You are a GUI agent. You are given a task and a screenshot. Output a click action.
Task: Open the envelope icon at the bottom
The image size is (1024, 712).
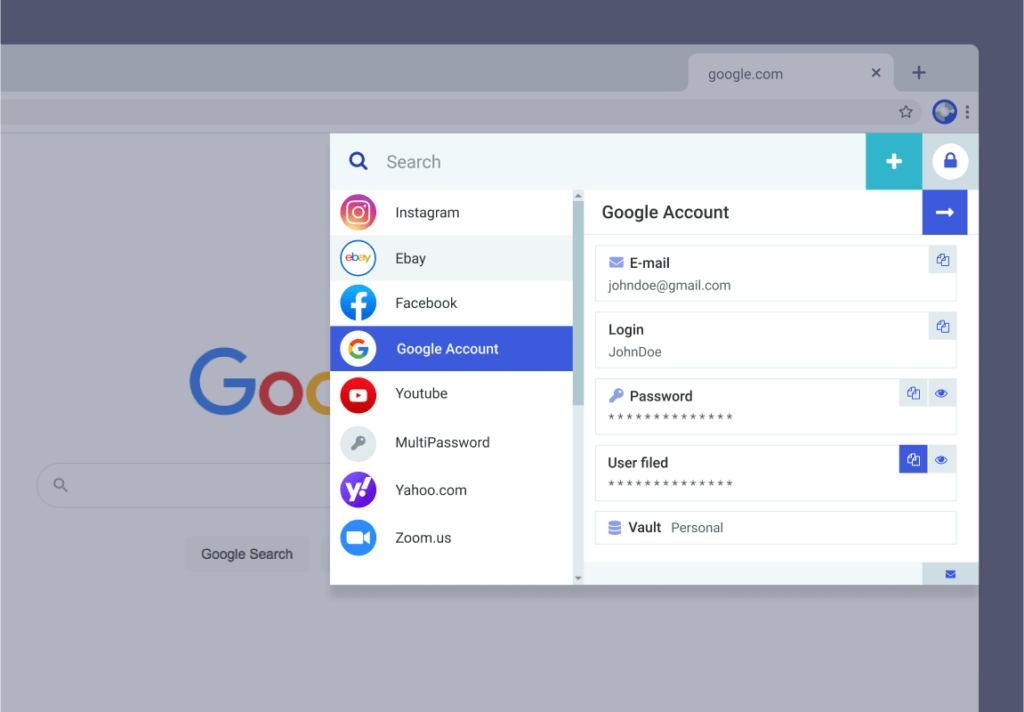tap(949, 573)
